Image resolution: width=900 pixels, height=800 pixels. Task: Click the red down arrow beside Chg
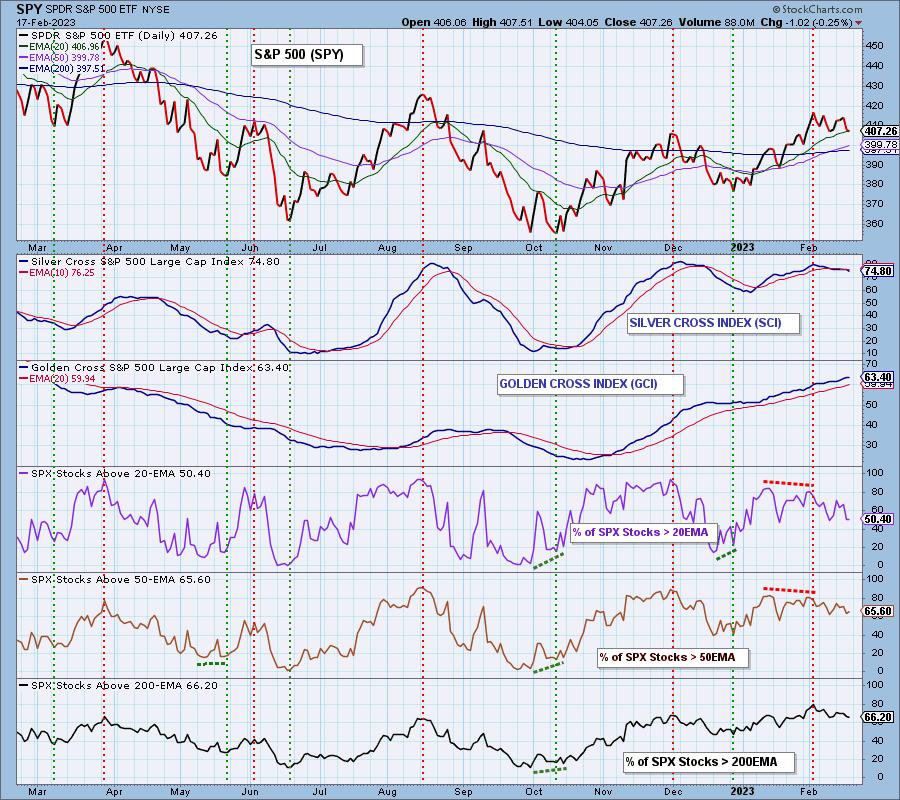coord(858,23)
